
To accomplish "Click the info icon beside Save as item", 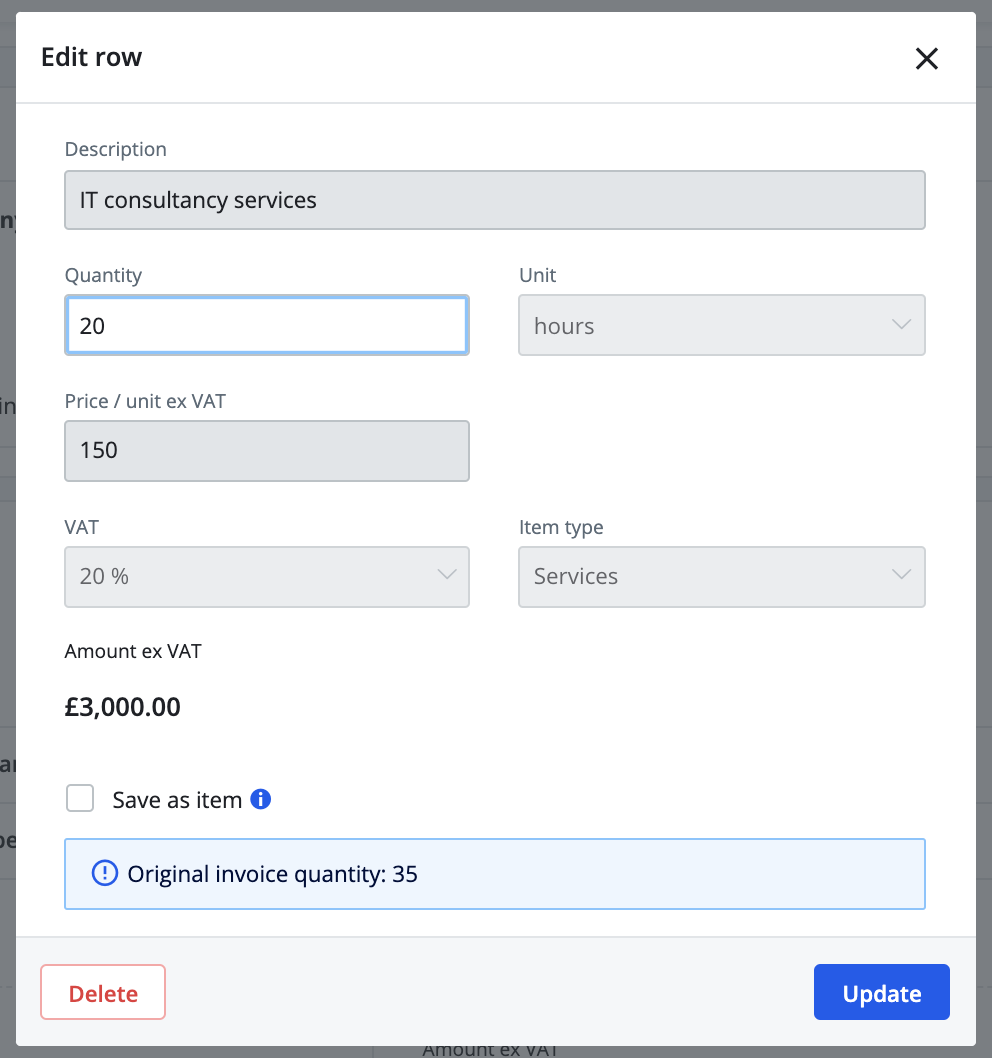I will coord(261,799).
